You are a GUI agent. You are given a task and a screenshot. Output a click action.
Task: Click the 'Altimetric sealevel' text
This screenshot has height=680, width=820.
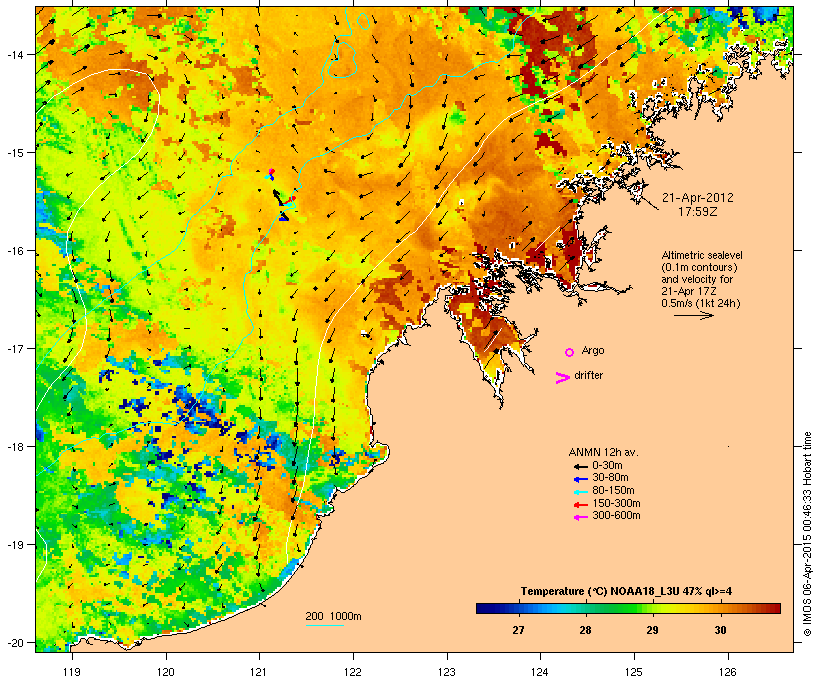tap(702, 255)
